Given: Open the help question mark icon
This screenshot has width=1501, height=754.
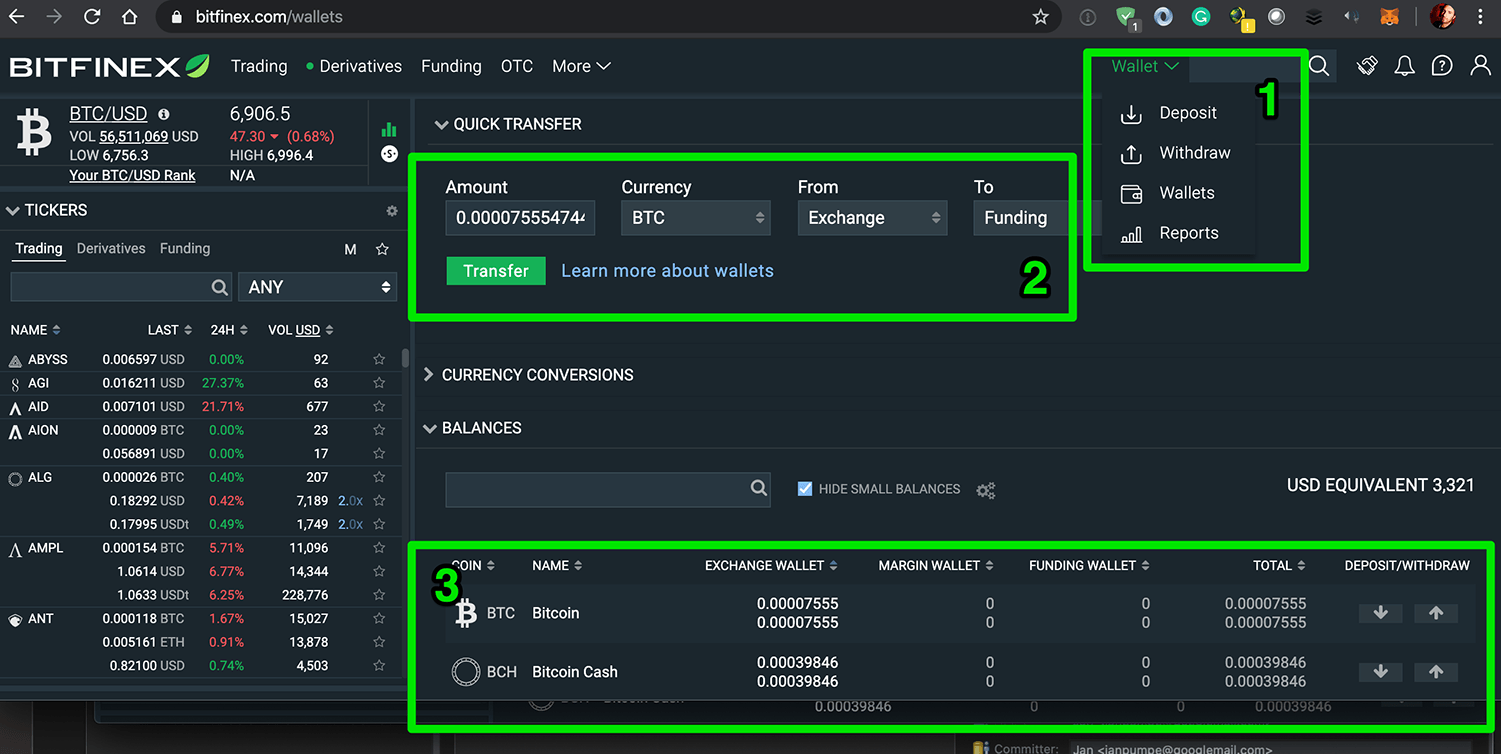Looking at the screenshot, I should (x=1442, y=66).
